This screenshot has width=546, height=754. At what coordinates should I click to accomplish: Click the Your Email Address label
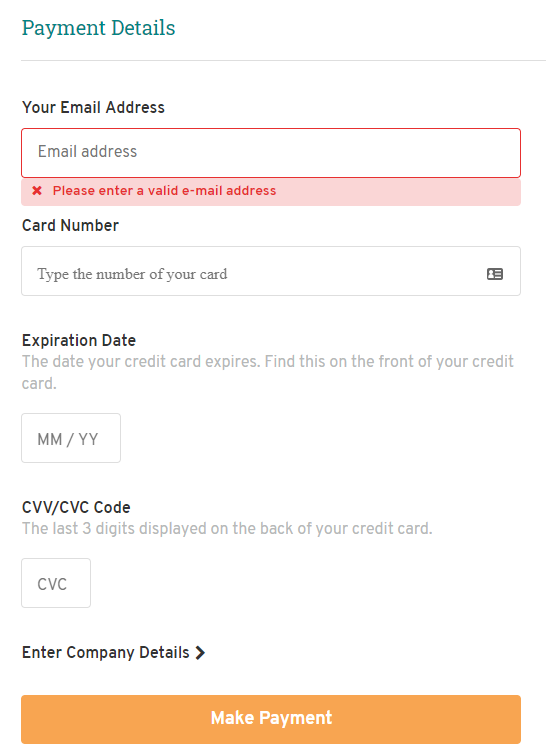click(x=93, y=107)
